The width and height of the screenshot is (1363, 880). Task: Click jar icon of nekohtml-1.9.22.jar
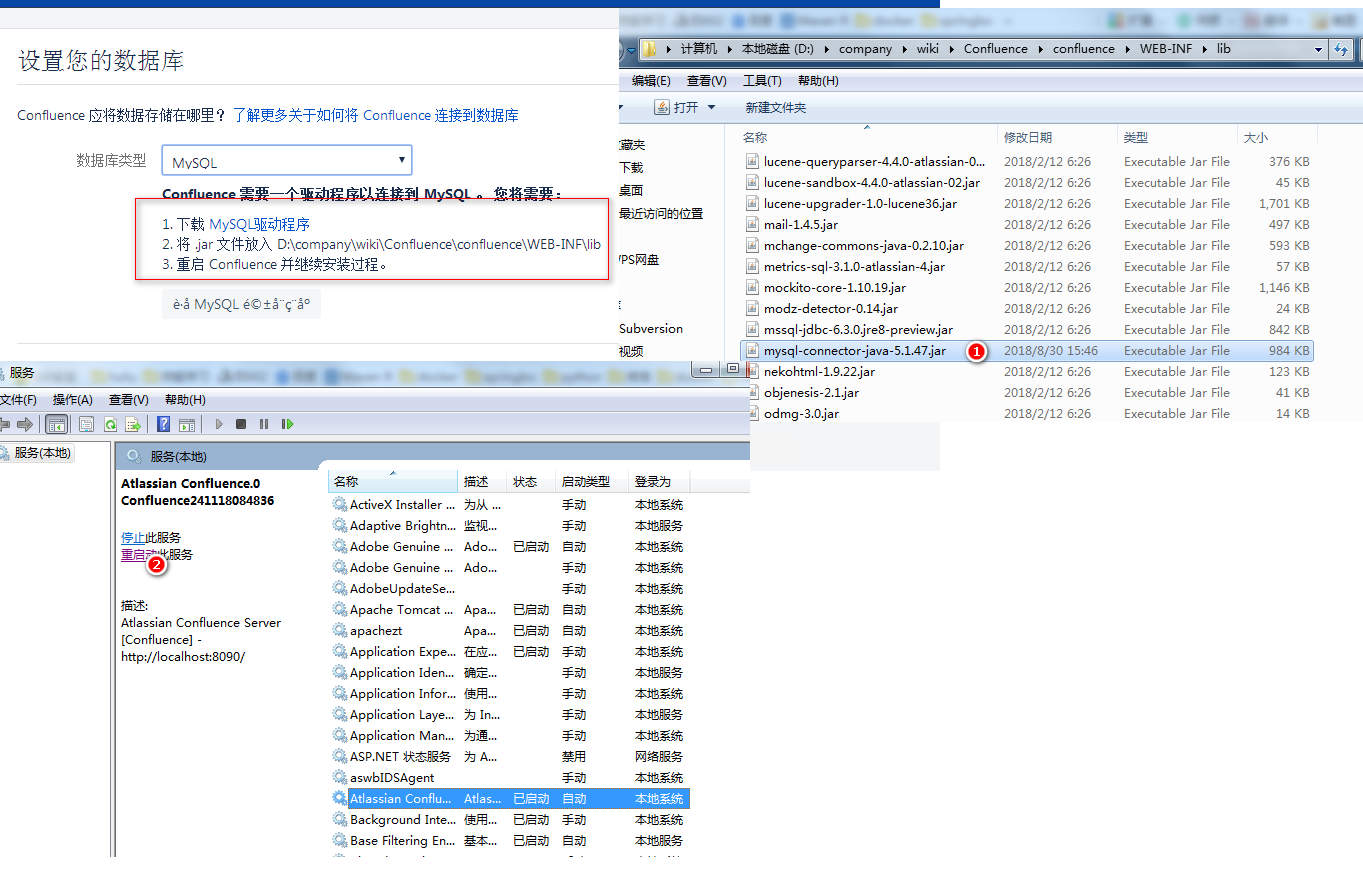pyautogui.click(x=752, y=372)
